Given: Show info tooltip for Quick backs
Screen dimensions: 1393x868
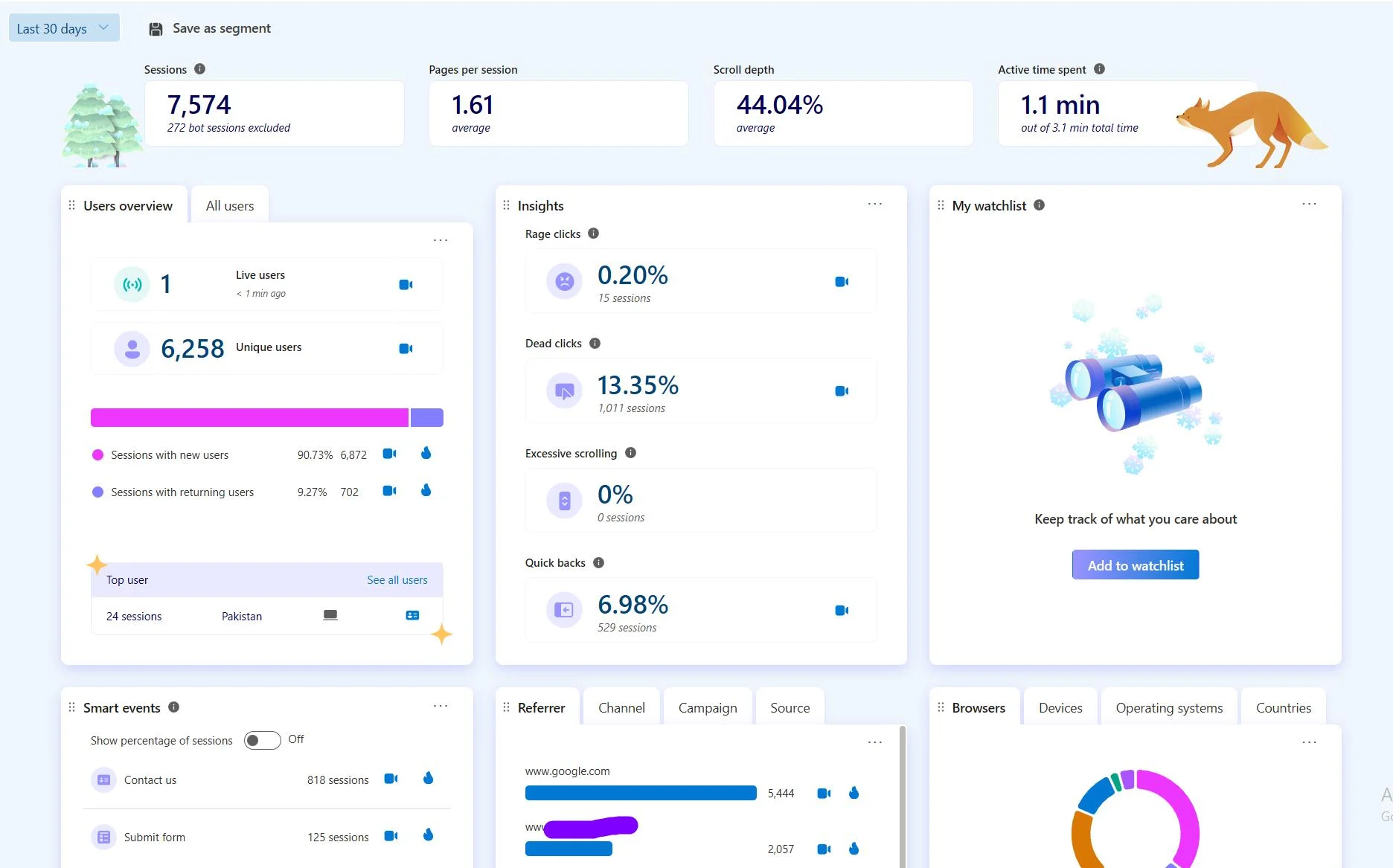Looking at the screenshot, I should 598,563.
